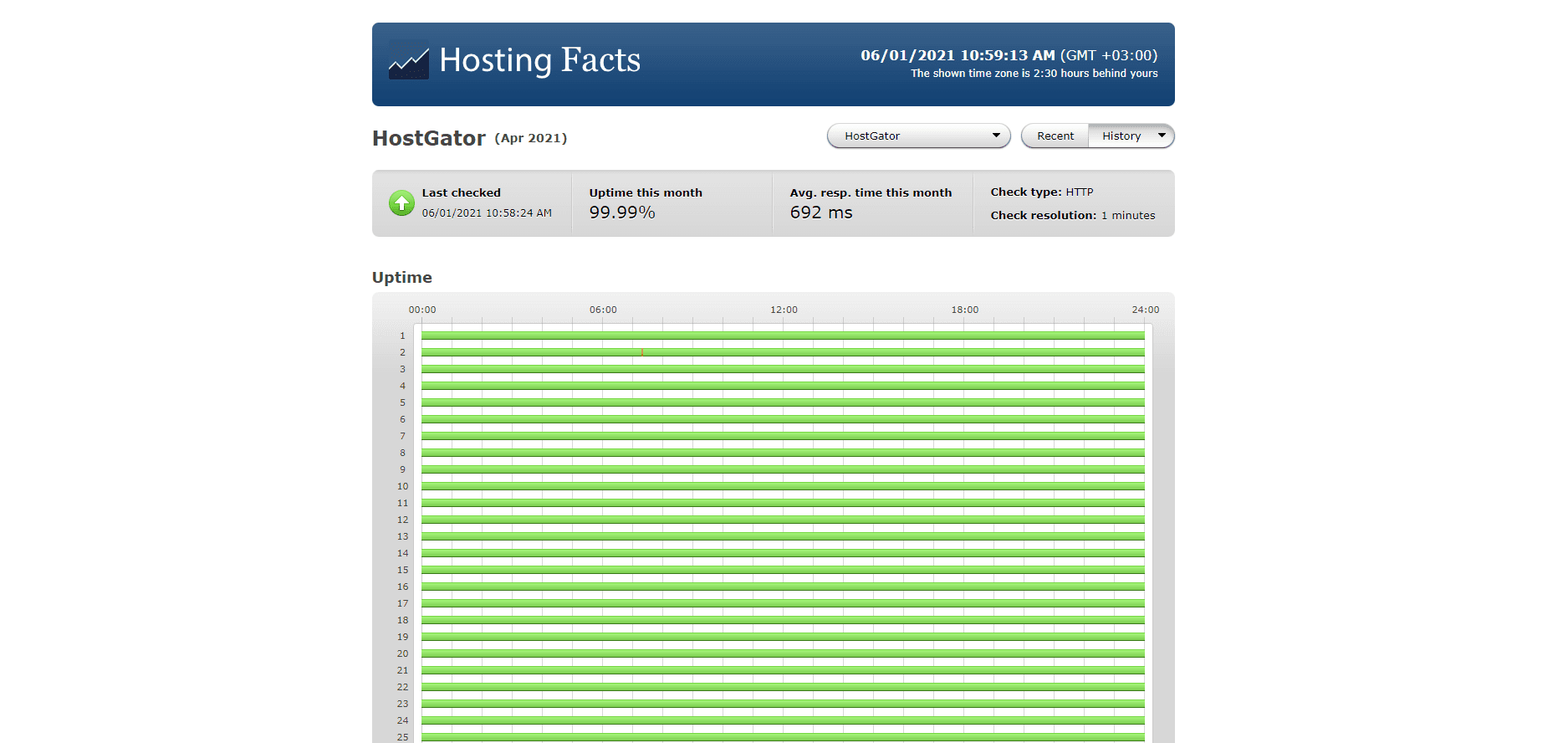Click the Hosting Facts title text
1568x743 pixels.
click(x=539, y=60)
